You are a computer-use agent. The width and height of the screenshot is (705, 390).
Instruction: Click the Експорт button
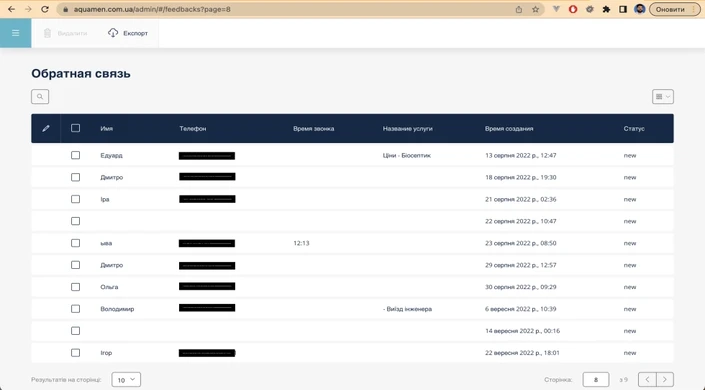point(128,33)
